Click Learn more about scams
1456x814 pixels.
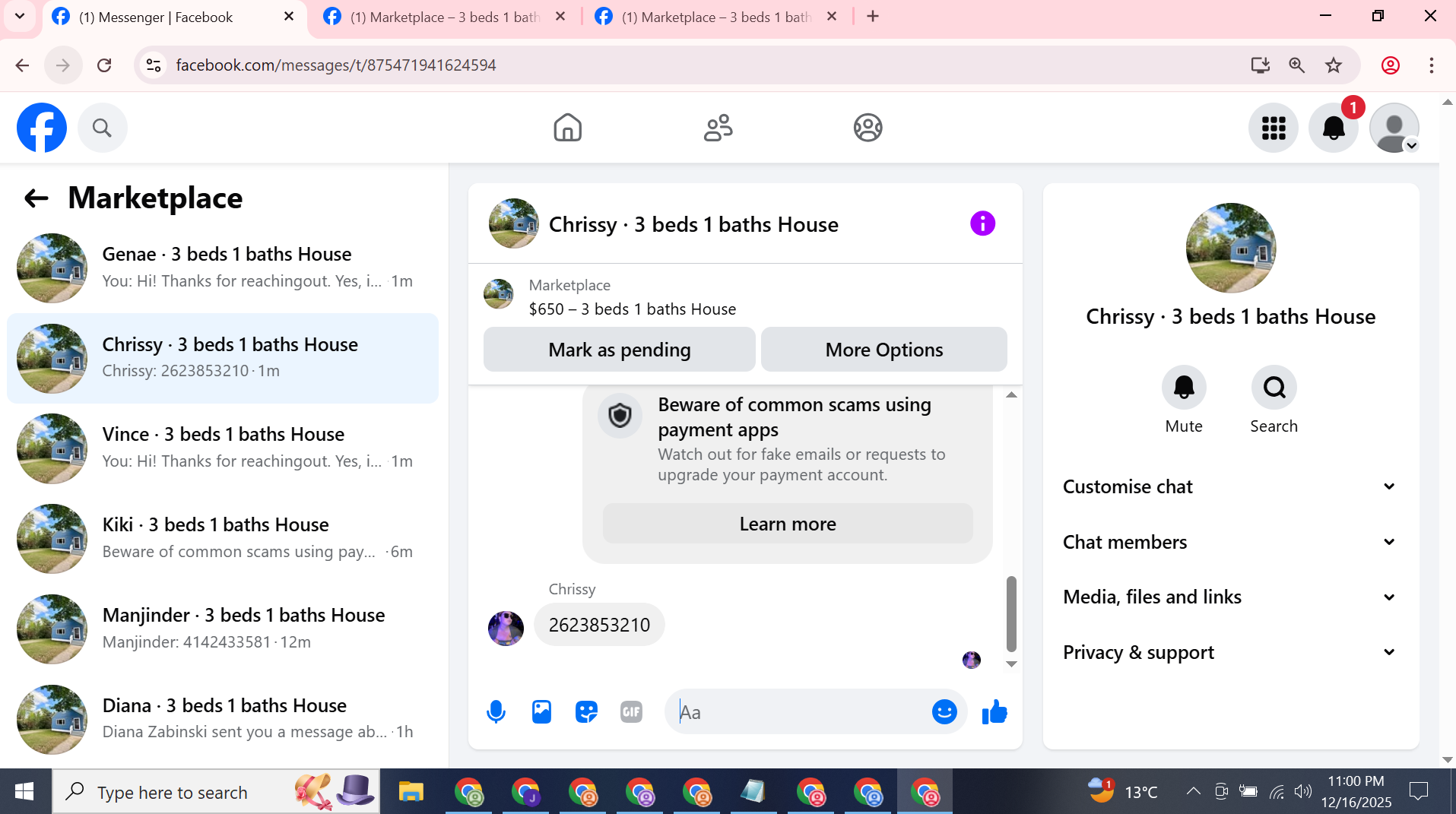coord(788,524)
